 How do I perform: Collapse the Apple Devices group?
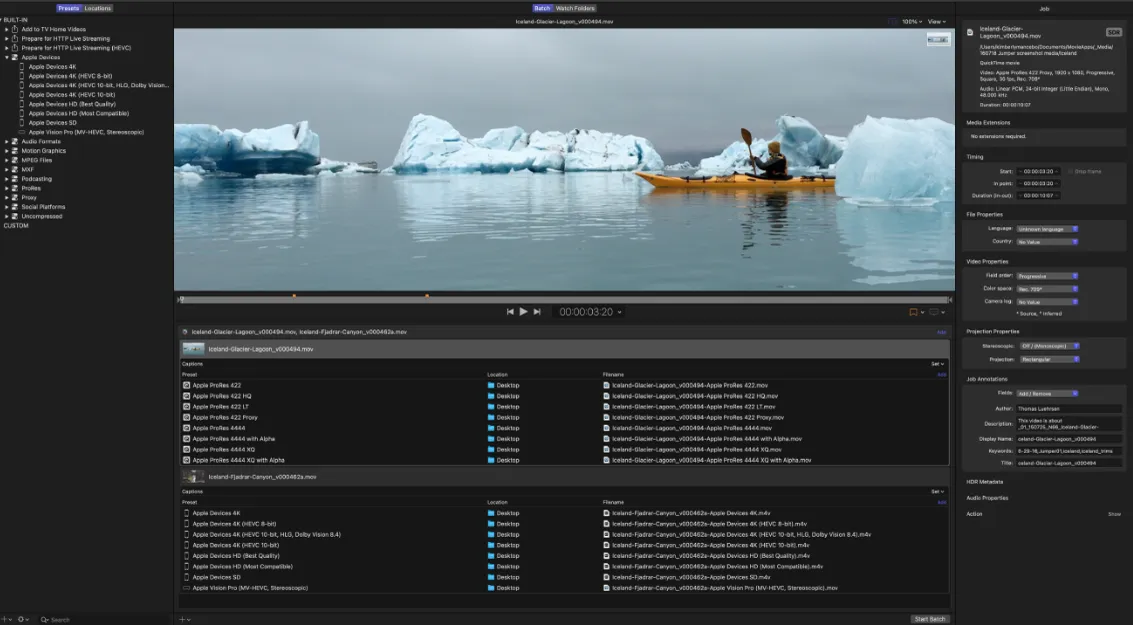pyautogui.click(x=7, y=57)
